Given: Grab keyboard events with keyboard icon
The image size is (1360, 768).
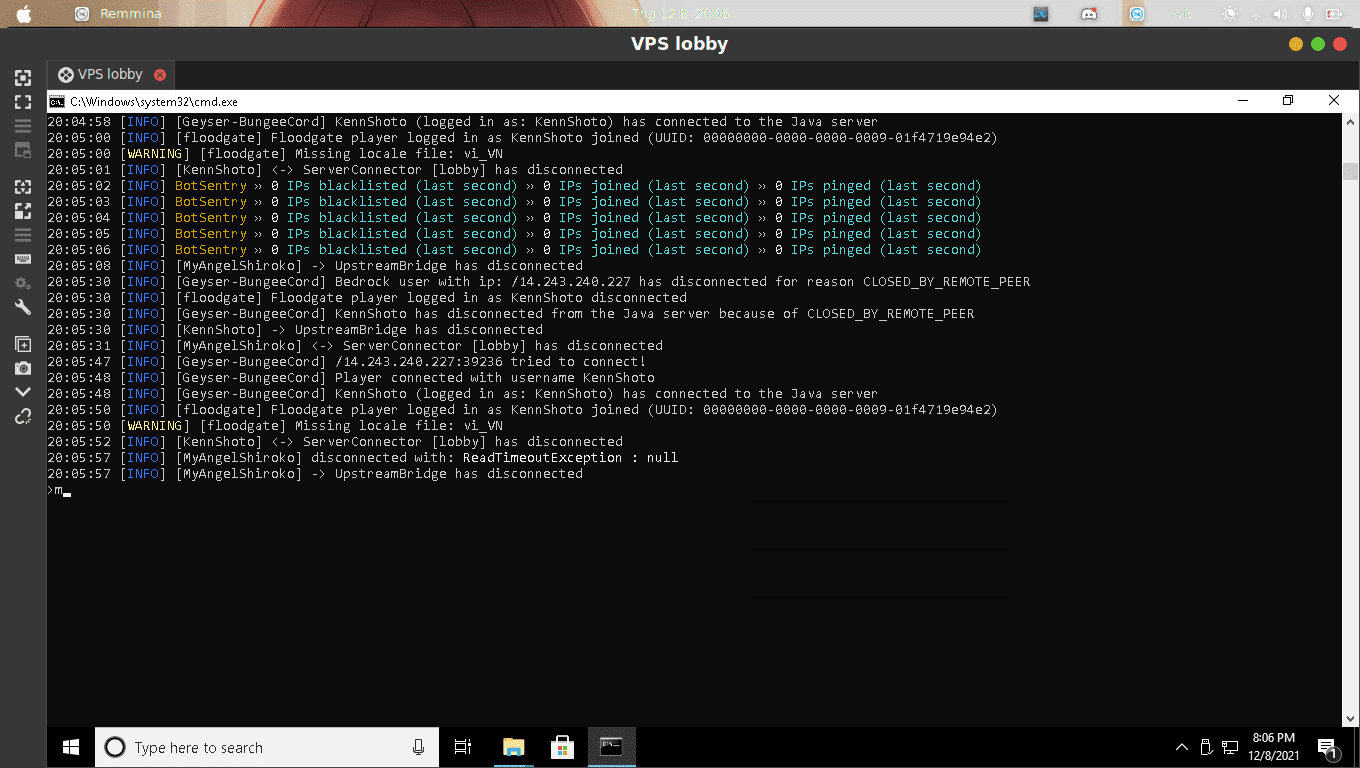Looking at the screenshot, I should pyautogui.click(x=22, y=259).
